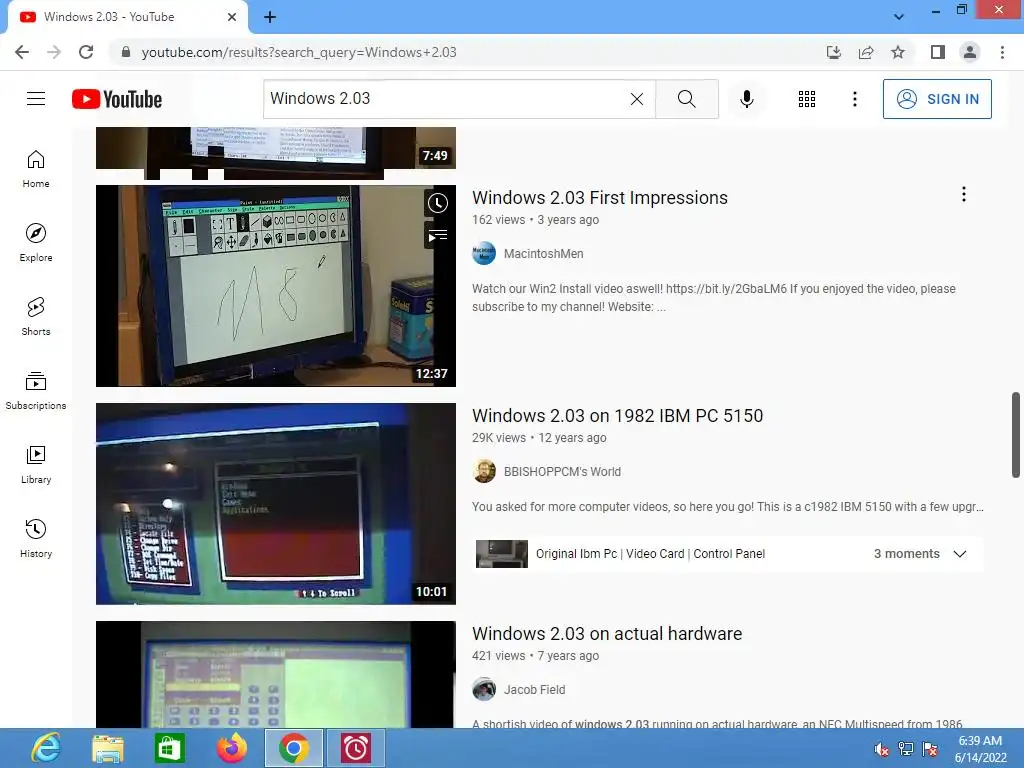Click the 10:01 IBM PC 5150 thumbnail

pos(276,504)
